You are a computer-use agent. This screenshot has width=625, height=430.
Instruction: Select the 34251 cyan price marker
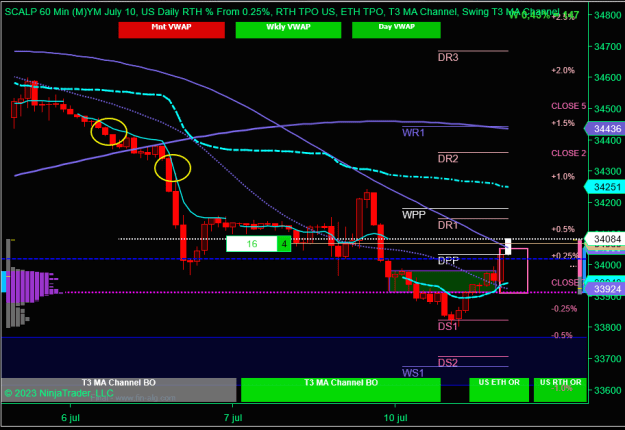[x=605, y=187]
